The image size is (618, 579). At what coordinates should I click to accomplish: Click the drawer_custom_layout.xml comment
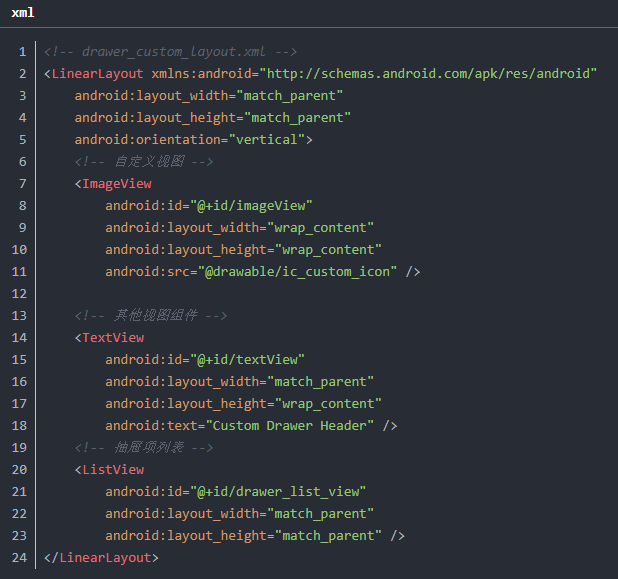(170, 52)
